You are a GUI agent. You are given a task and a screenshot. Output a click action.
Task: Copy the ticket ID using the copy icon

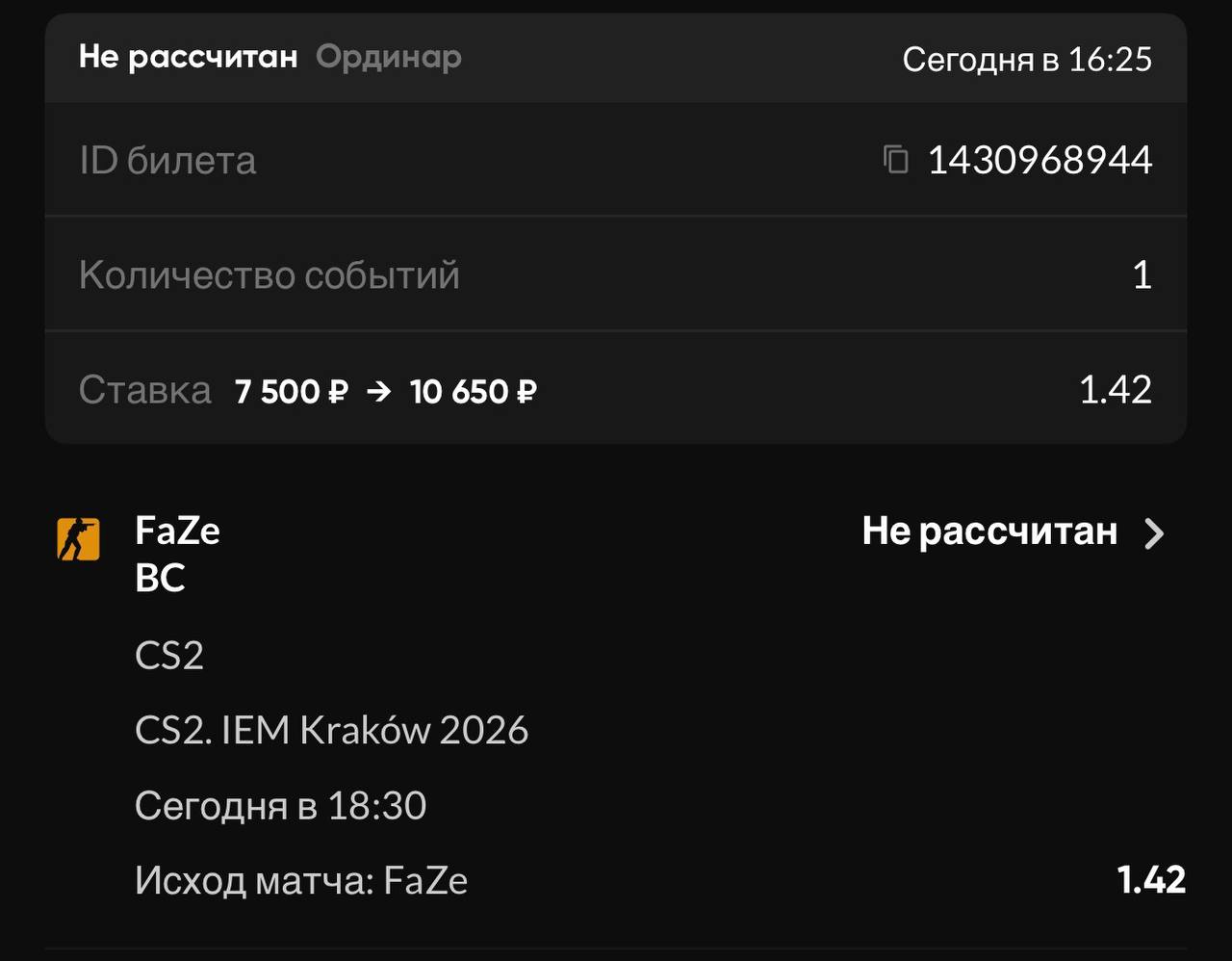[895, 159]
